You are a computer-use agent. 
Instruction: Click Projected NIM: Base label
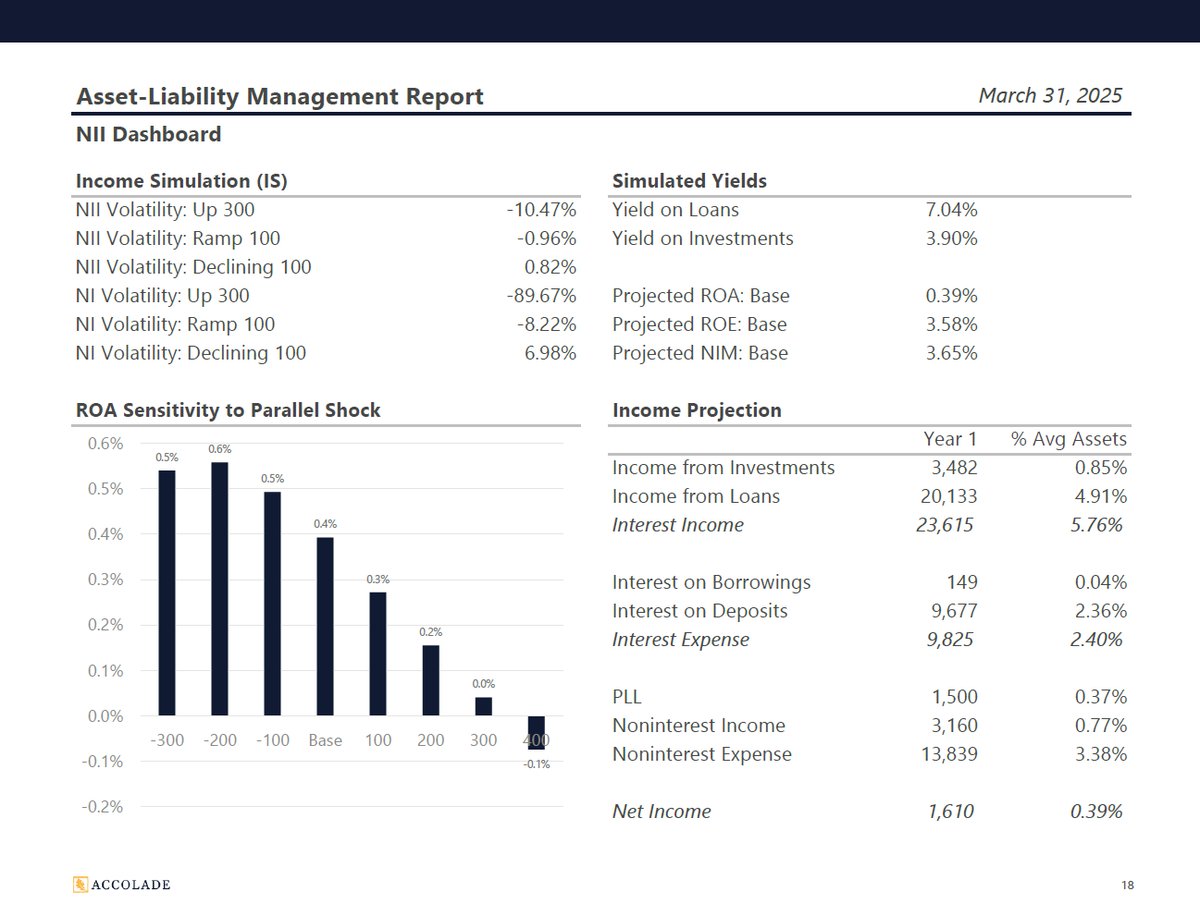(x=700, y=353)
